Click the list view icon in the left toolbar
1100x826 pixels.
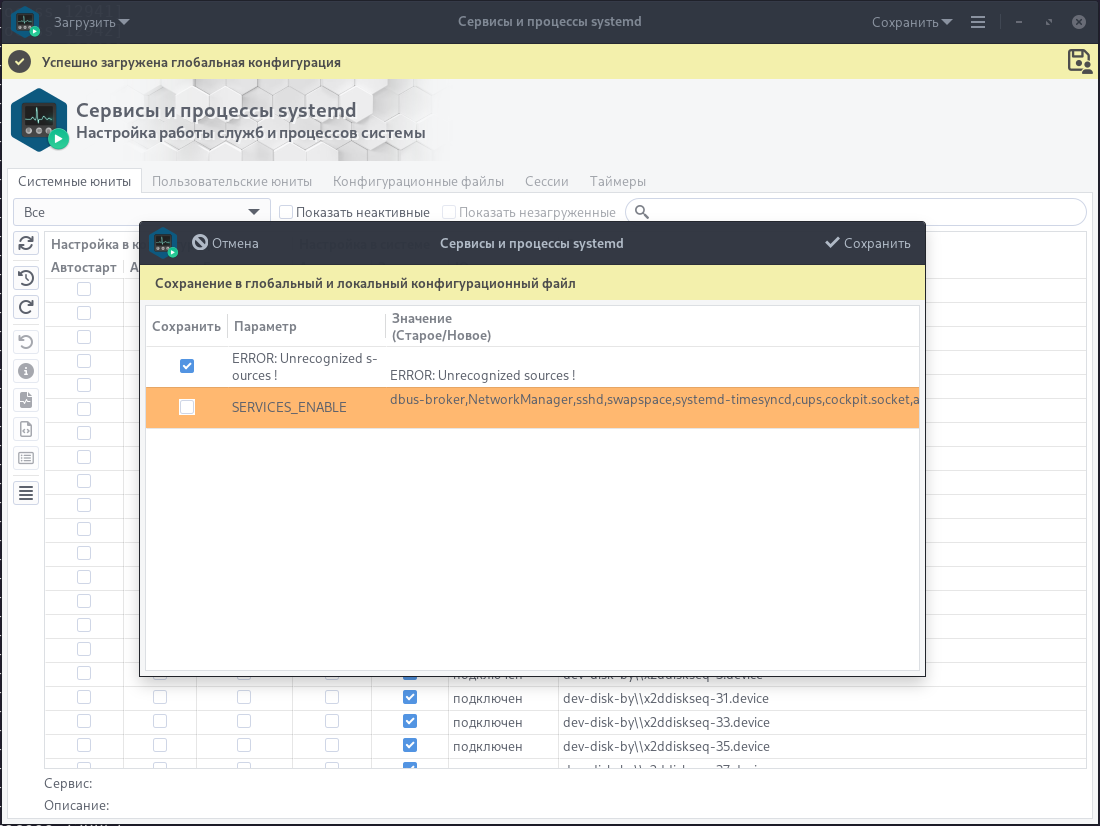coord(26,458)
